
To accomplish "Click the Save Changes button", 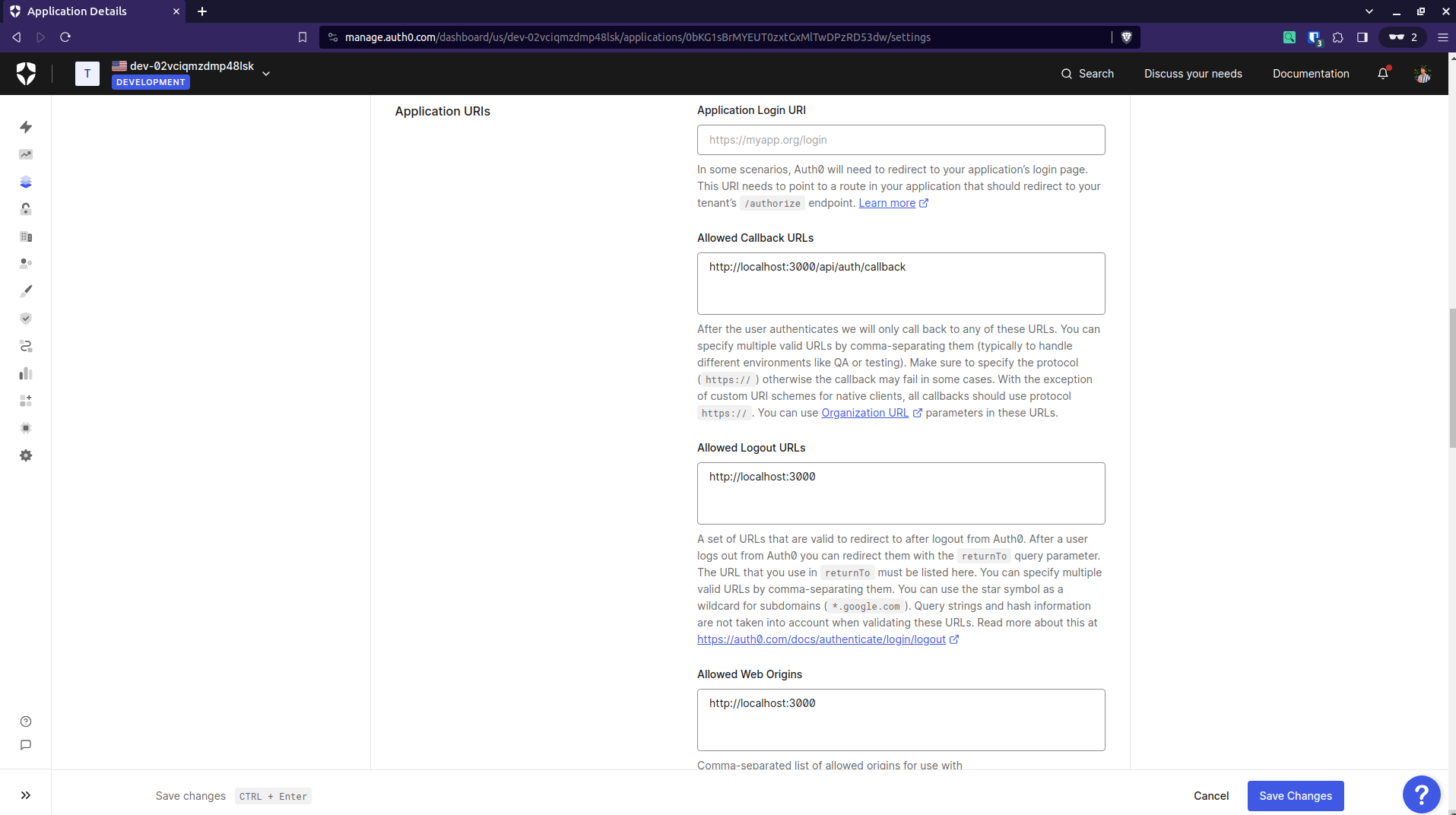I will [1295, 795].
